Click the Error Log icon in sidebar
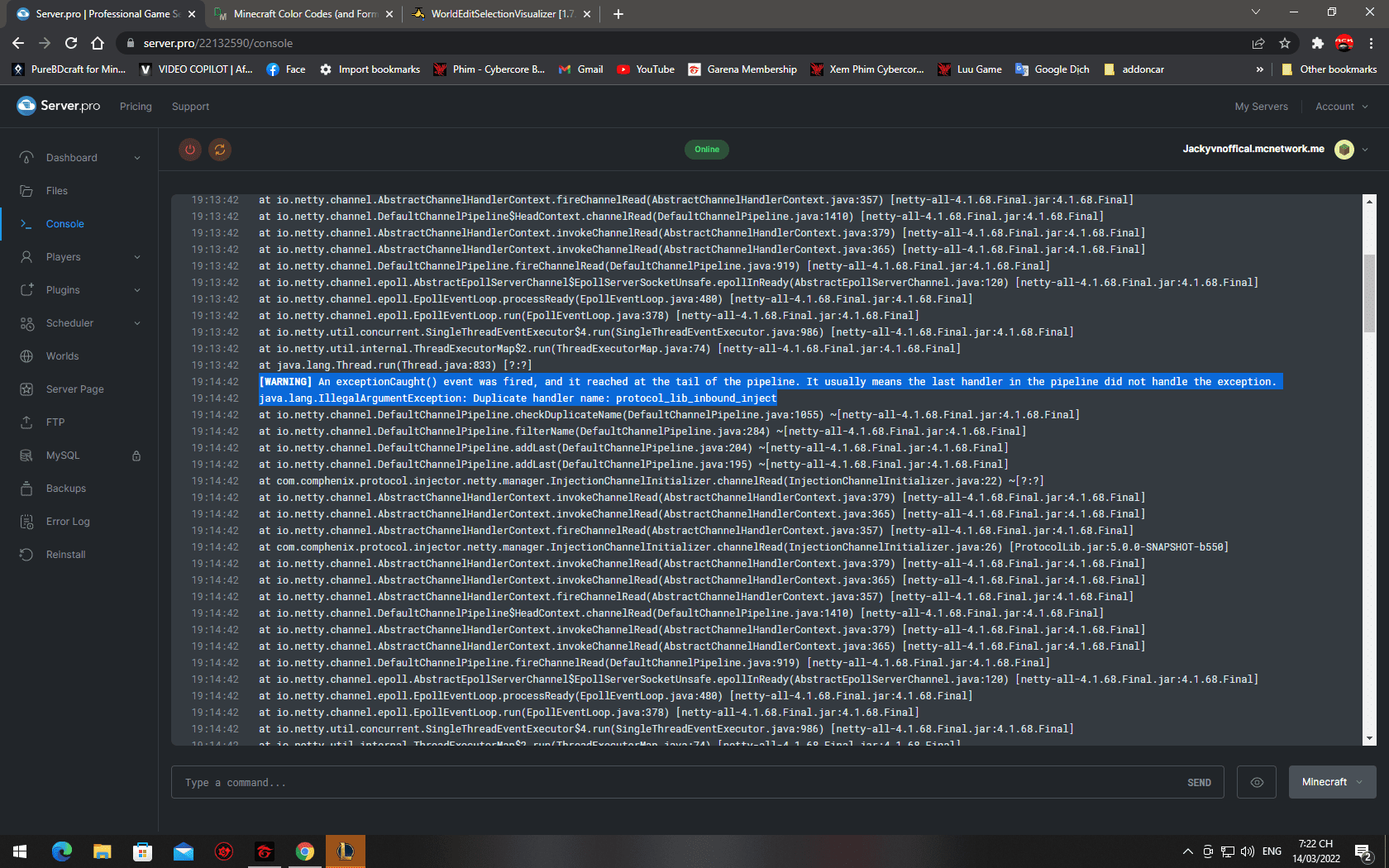1389x868 pixels. (26, 522)
